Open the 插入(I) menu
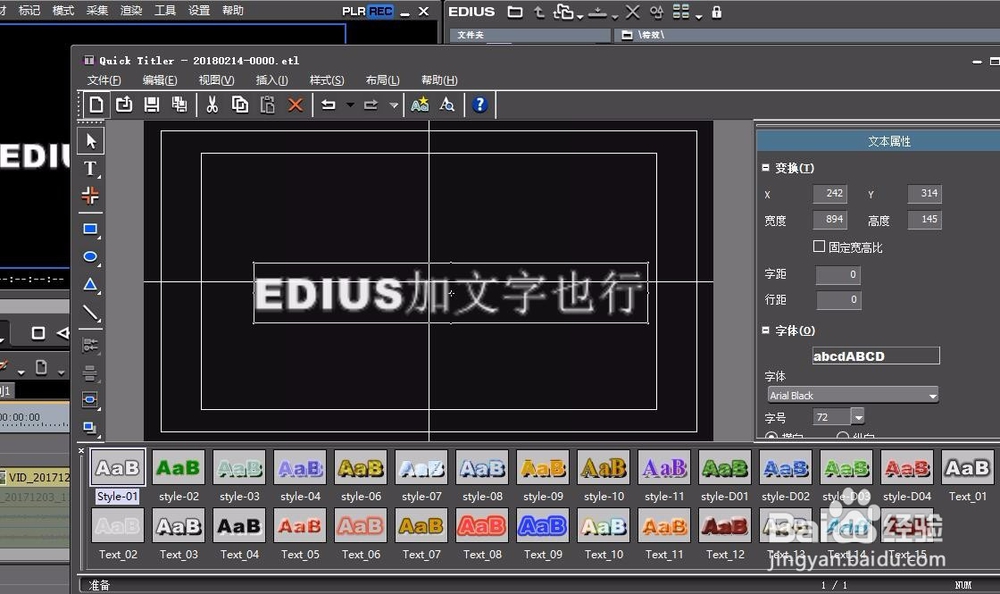 (272, 80)
